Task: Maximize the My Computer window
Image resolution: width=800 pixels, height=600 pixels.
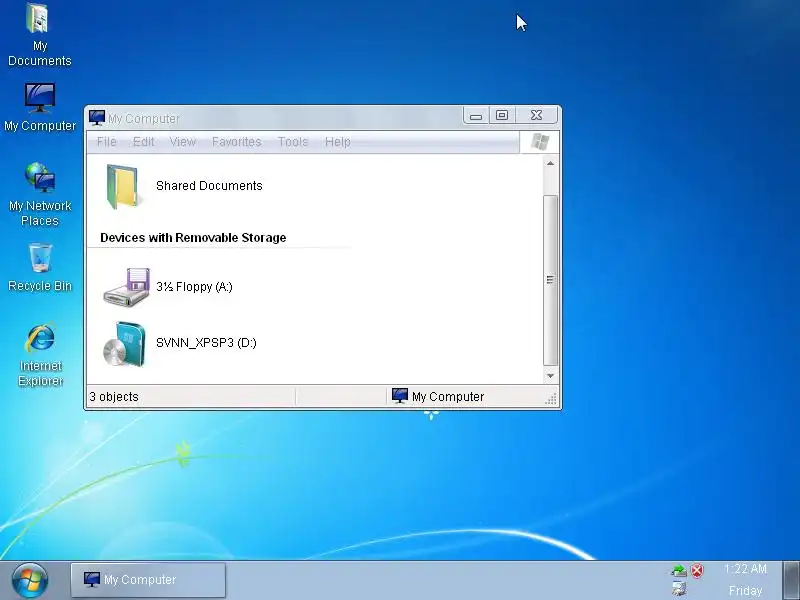Action: click(x=502, y=116)
